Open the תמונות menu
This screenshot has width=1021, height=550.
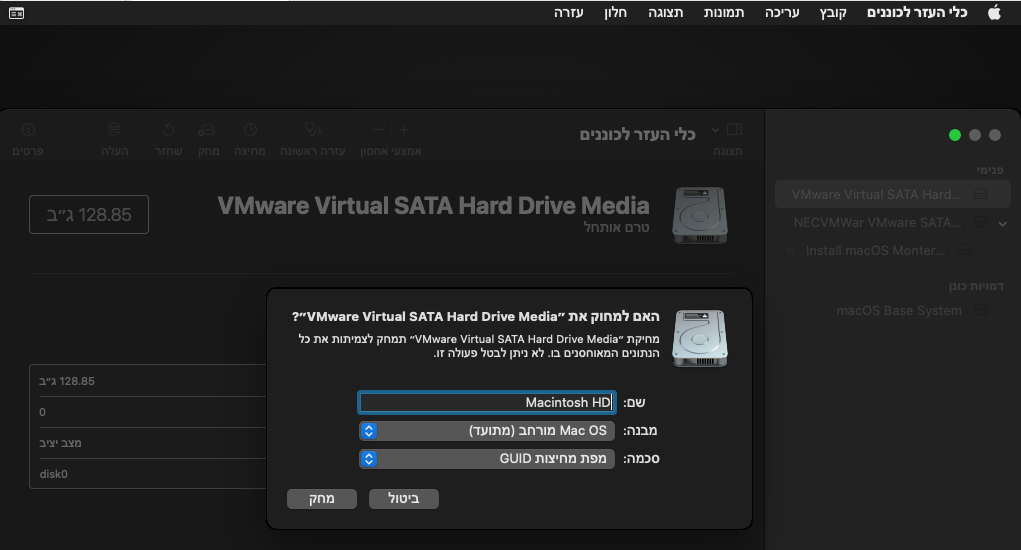723,12
